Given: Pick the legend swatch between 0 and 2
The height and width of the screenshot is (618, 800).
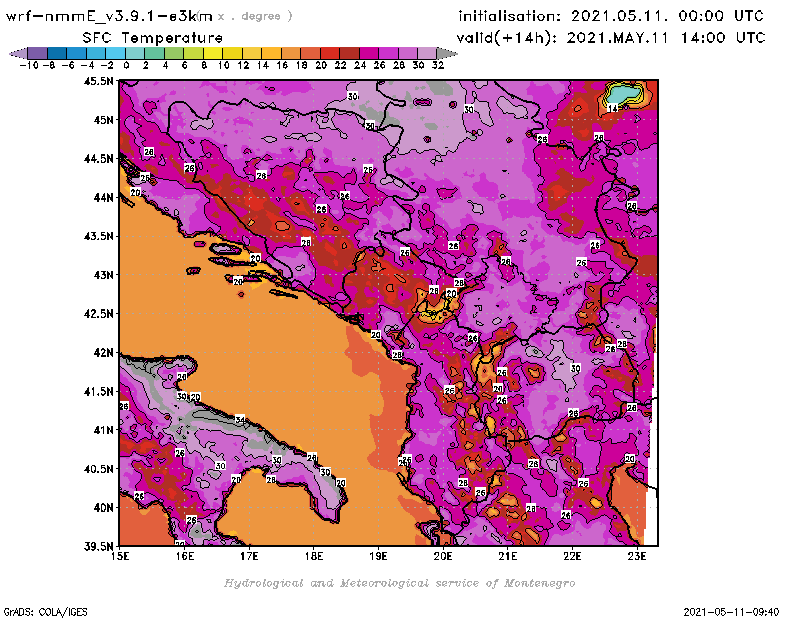Looking at the screenshot, I should 135,54.
